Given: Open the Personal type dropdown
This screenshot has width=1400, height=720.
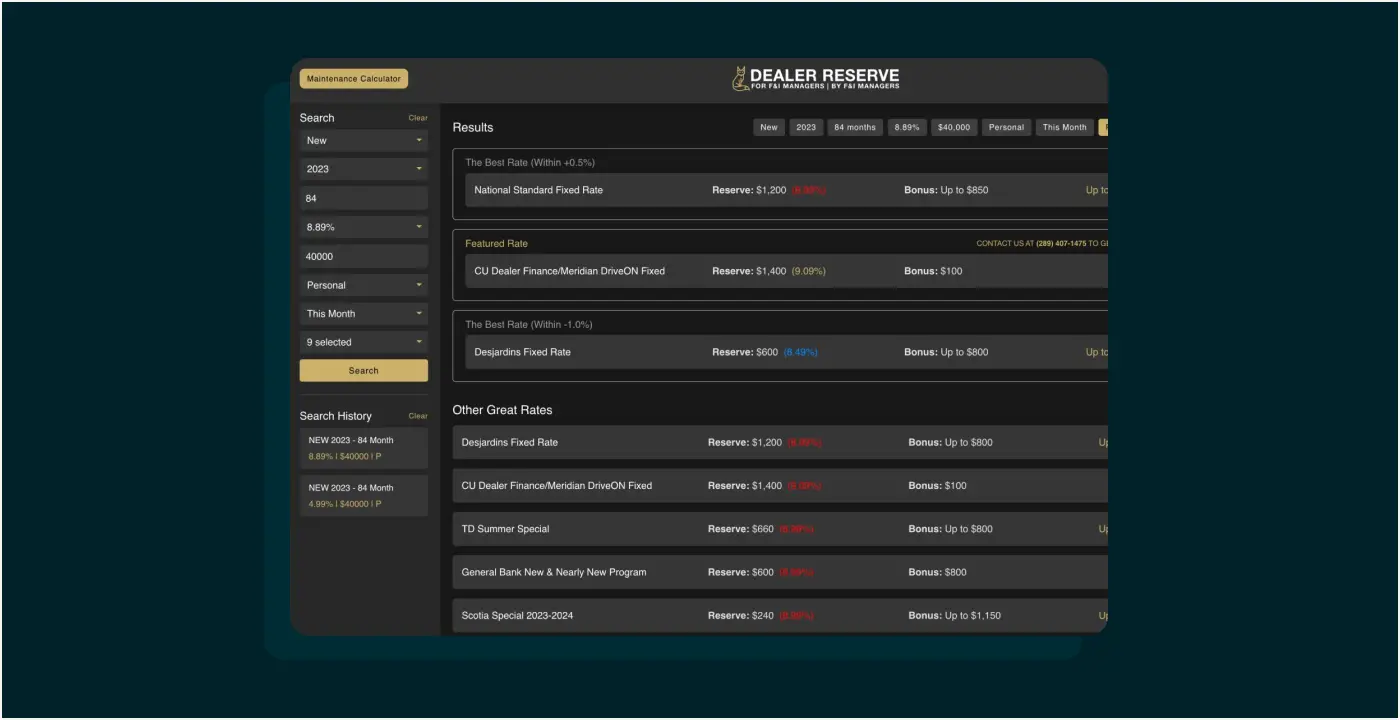Looking at the screenshot, I should [x=364, y=285].
